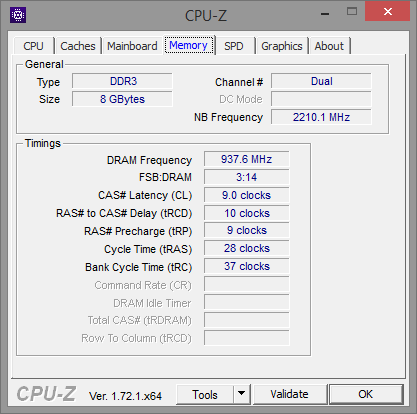417x414 pixels.
Task: Click the Tools button
Action: 205,394
